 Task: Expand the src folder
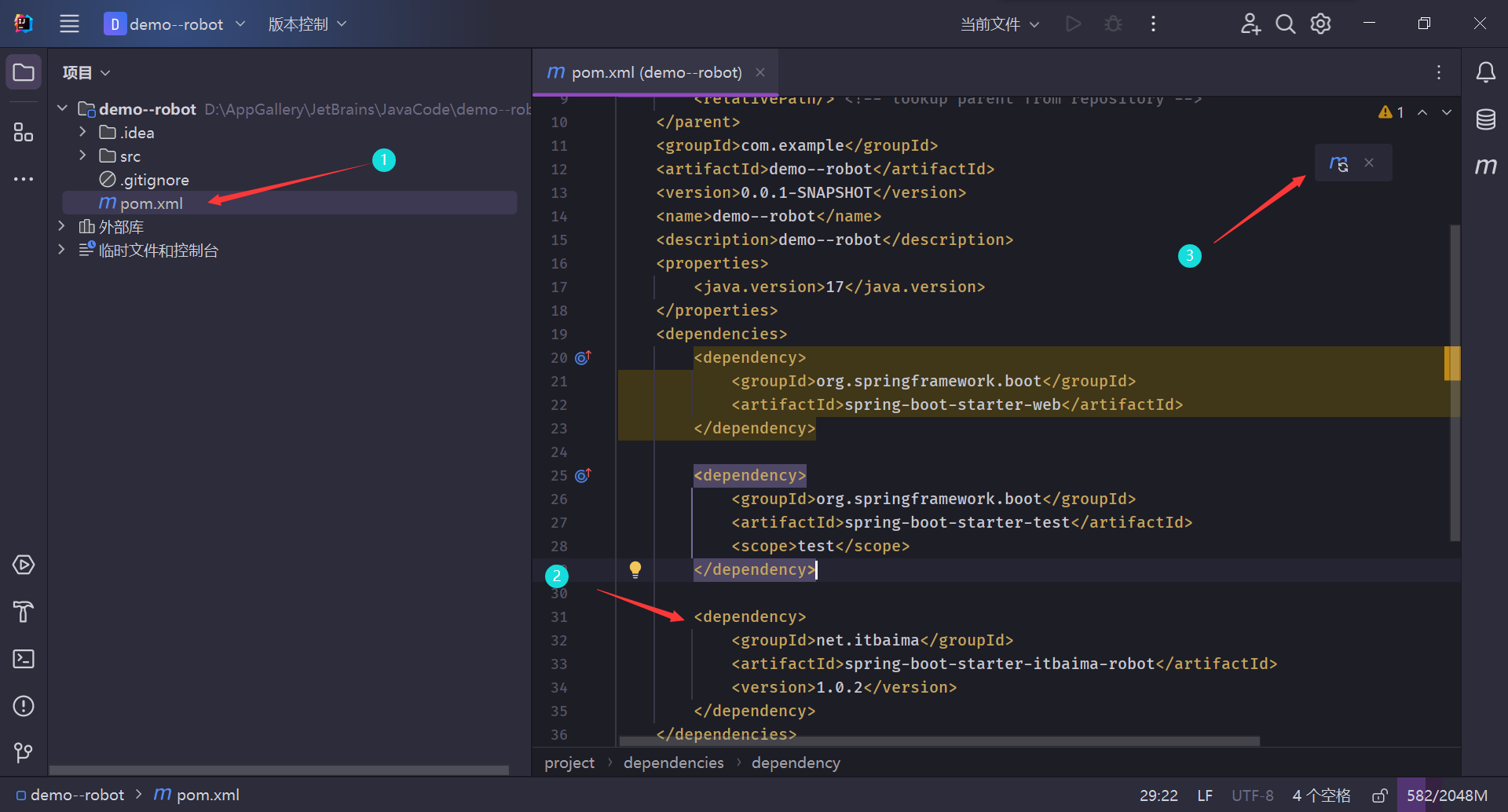click(x=82, y=155)
